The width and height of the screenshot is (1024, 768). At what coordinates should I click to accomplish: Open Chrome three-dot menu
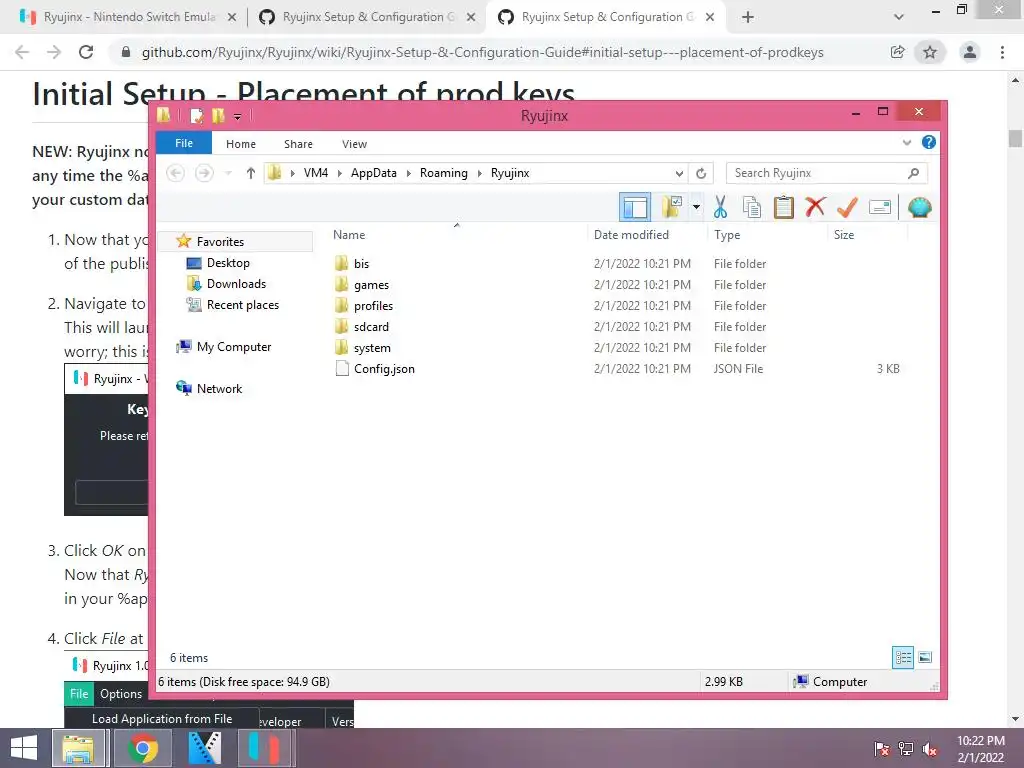1002,52
